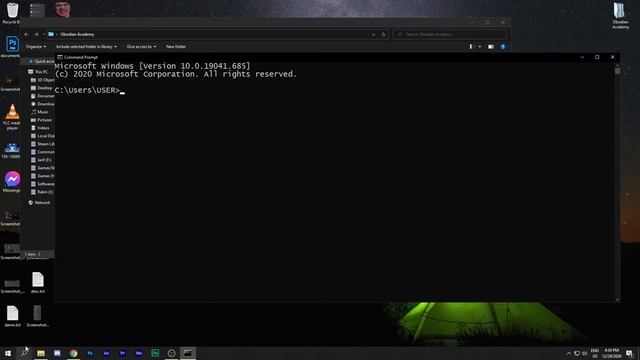
Task: Click the Obsidian Academy address bar path
Action: tap(77, 34)
